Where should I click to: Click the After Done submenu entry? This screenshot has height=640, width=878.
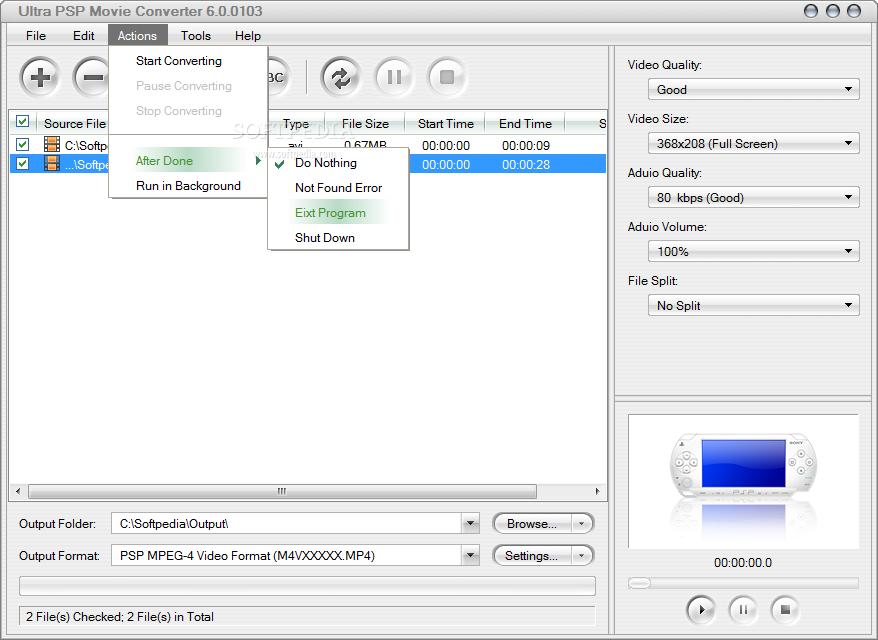(188, 161)
